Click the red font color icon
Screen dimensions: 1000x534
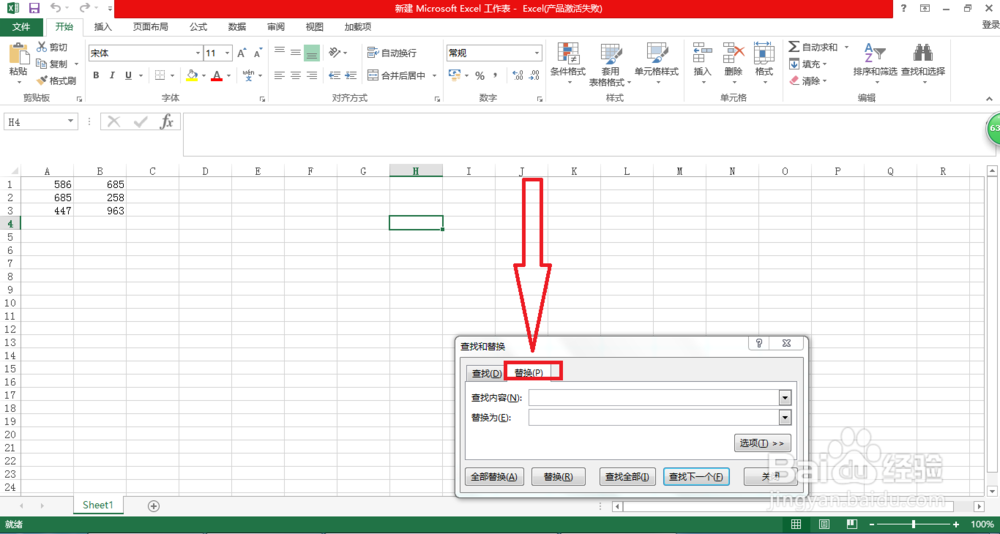coord(216,75)
